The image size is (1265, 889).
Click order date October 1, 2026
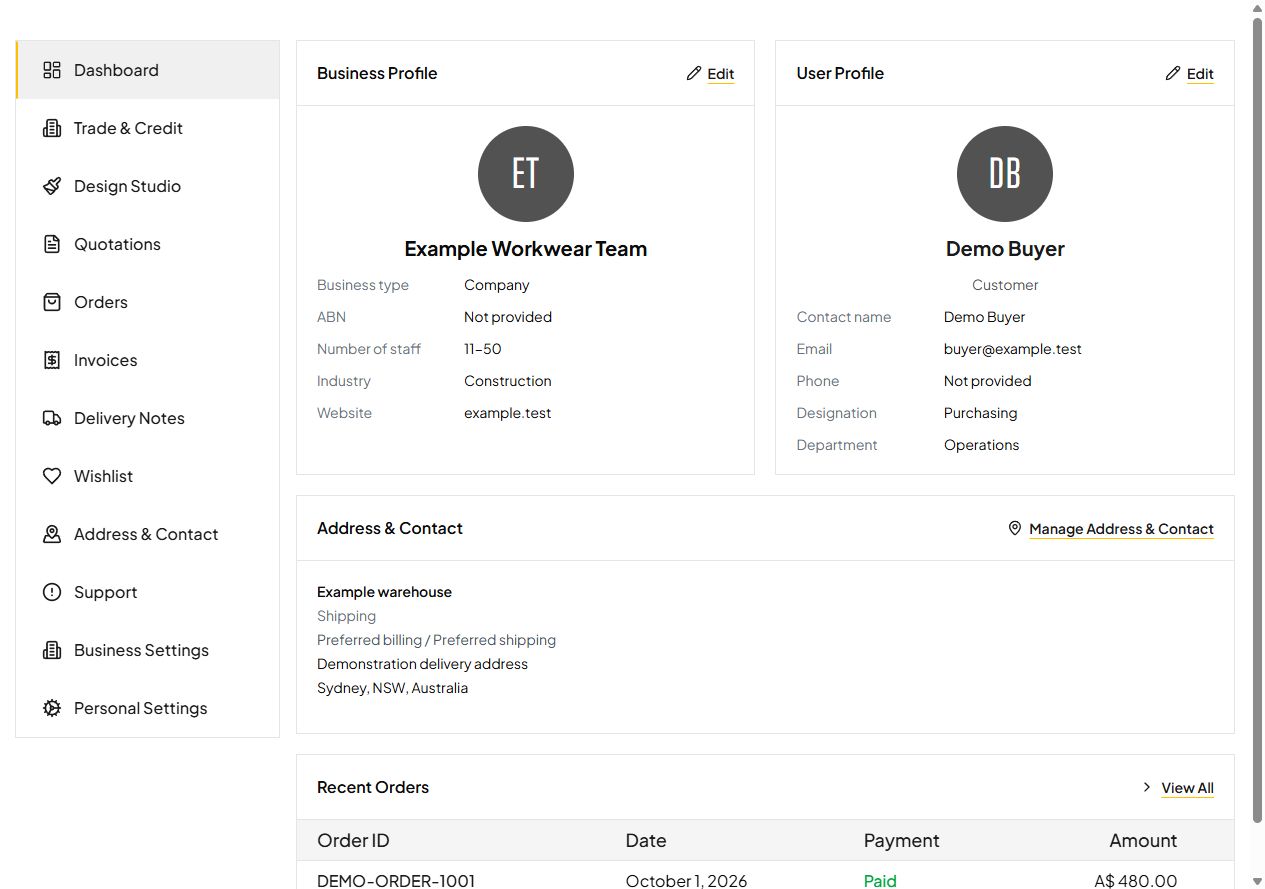click(x=686, y=881)
